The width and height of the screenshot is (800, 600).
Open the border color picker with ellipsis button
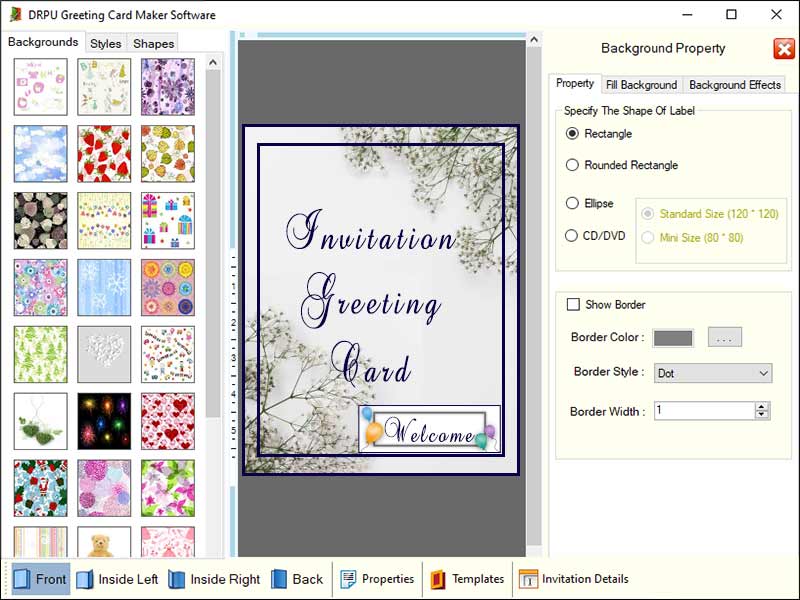[724, 337]
